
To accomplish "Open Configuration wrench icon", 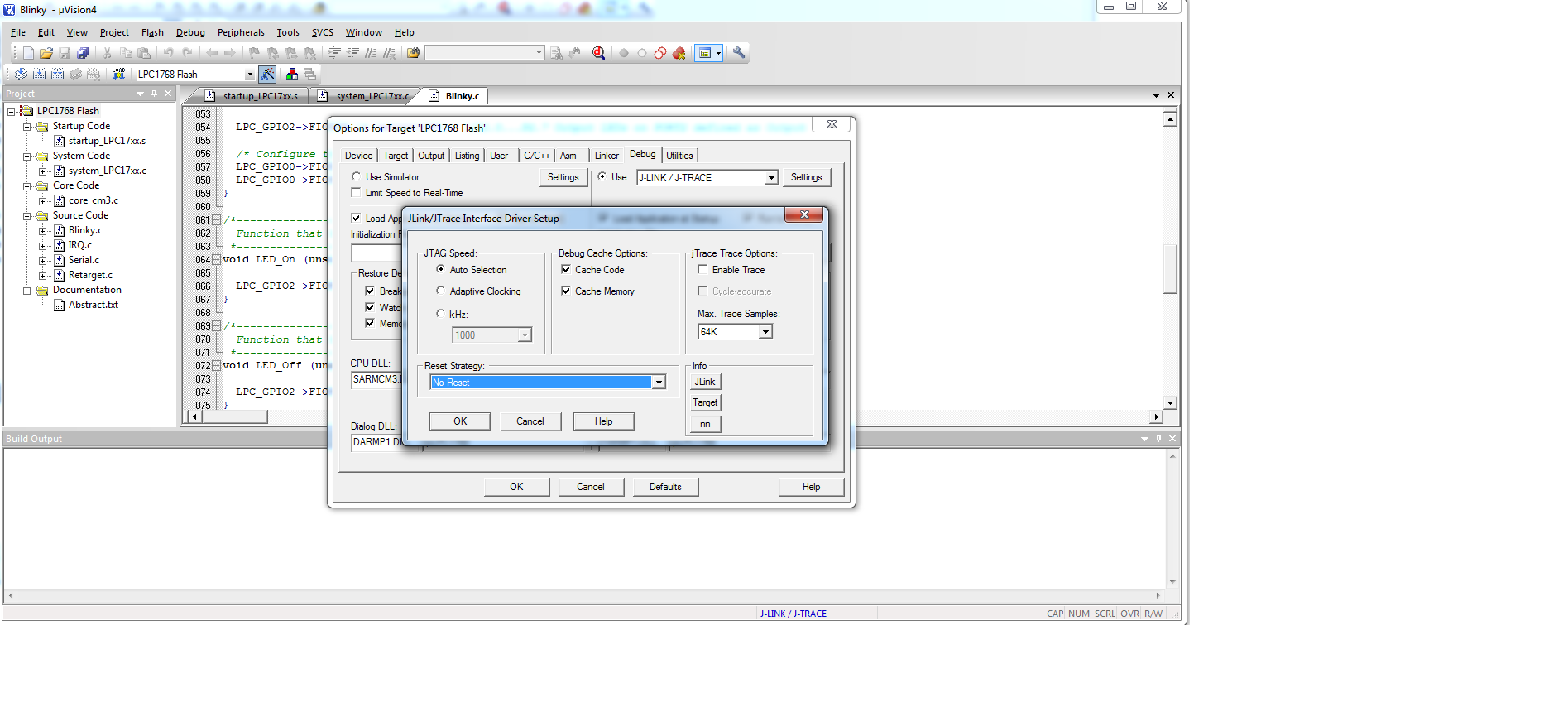I will (739, 53).
